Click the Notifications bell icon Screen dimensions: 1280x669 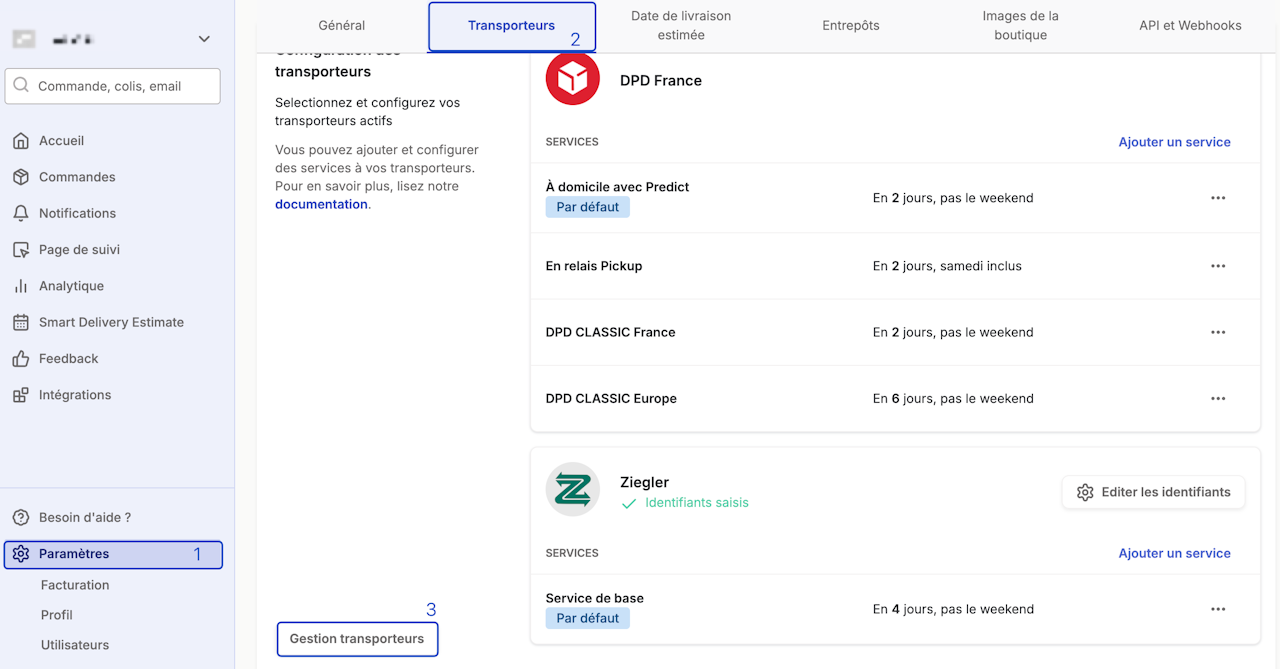pos(21,213)
